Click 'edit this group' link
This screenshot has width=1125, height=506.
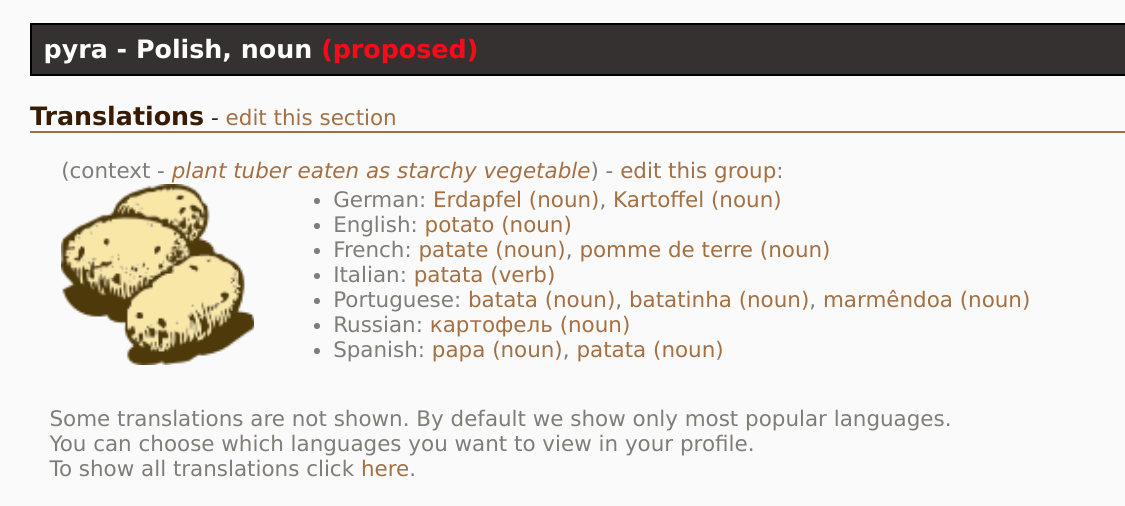(x=698, y=170)
